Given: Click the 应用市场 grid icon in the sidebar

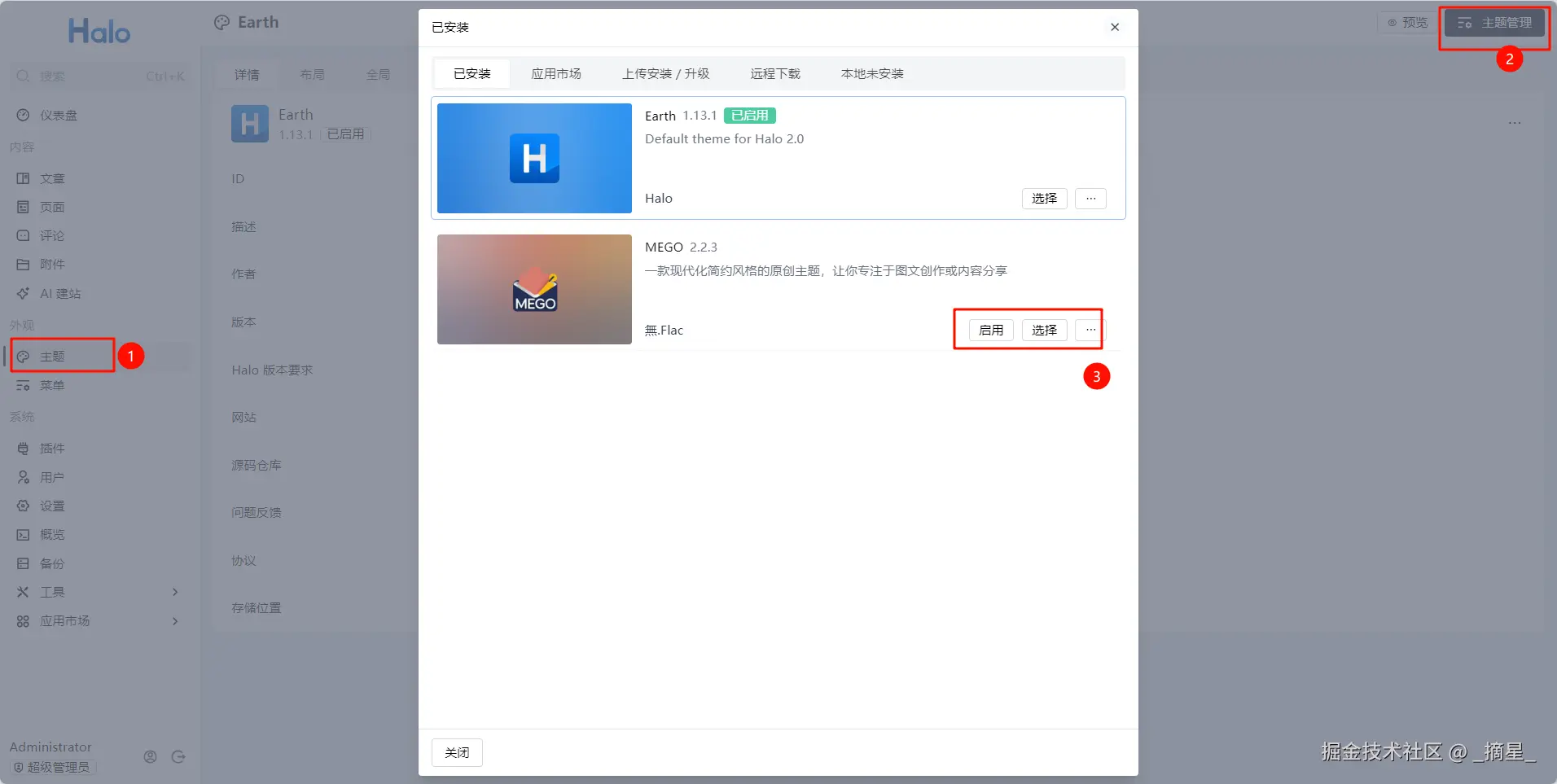Looking at the screenshot, I should (x=23, y=621).
